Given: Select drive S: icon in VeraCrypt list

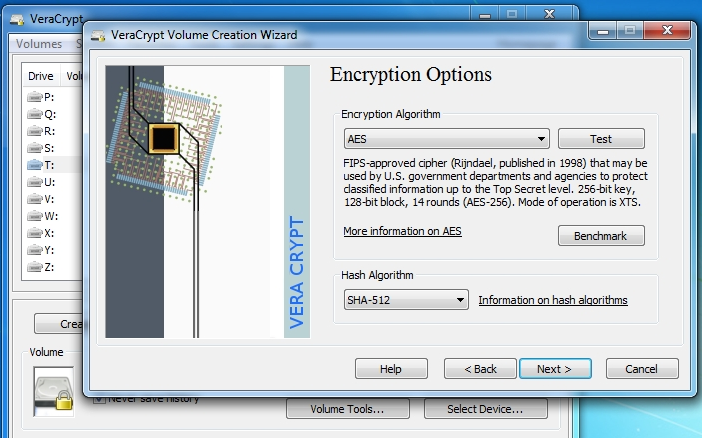Looking at the screenshot, I should click(34, 148).
